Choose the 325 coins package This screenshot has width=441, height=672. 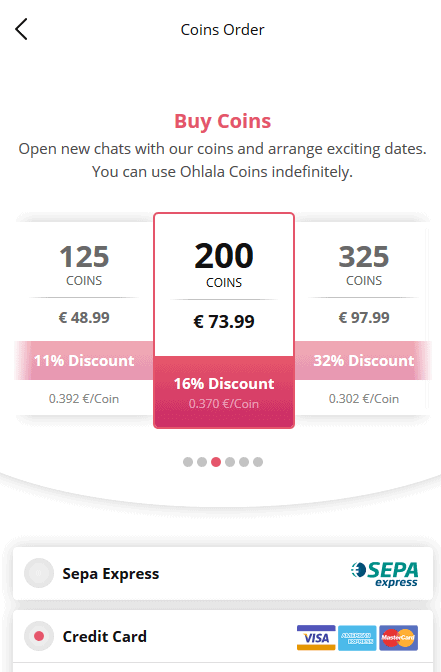(363, 318)
